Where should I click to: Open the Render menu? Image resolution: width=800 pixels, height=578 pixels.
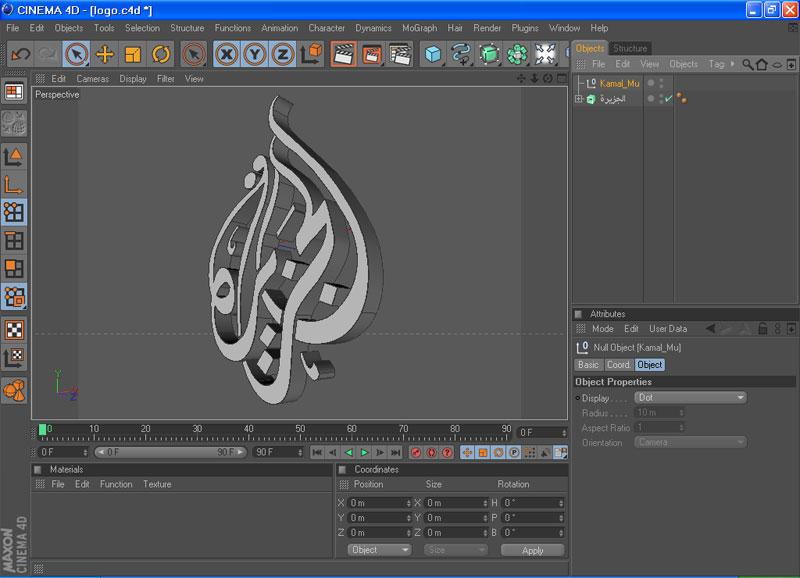coord(487,28)
